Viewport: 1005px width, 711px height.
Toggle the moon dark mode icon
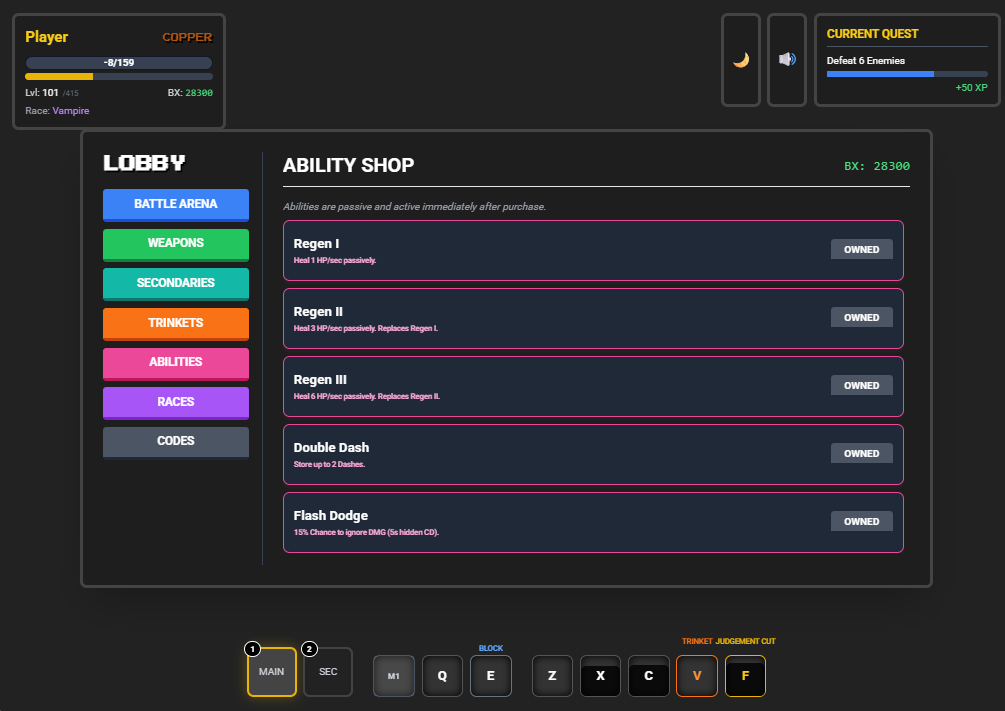741,60
